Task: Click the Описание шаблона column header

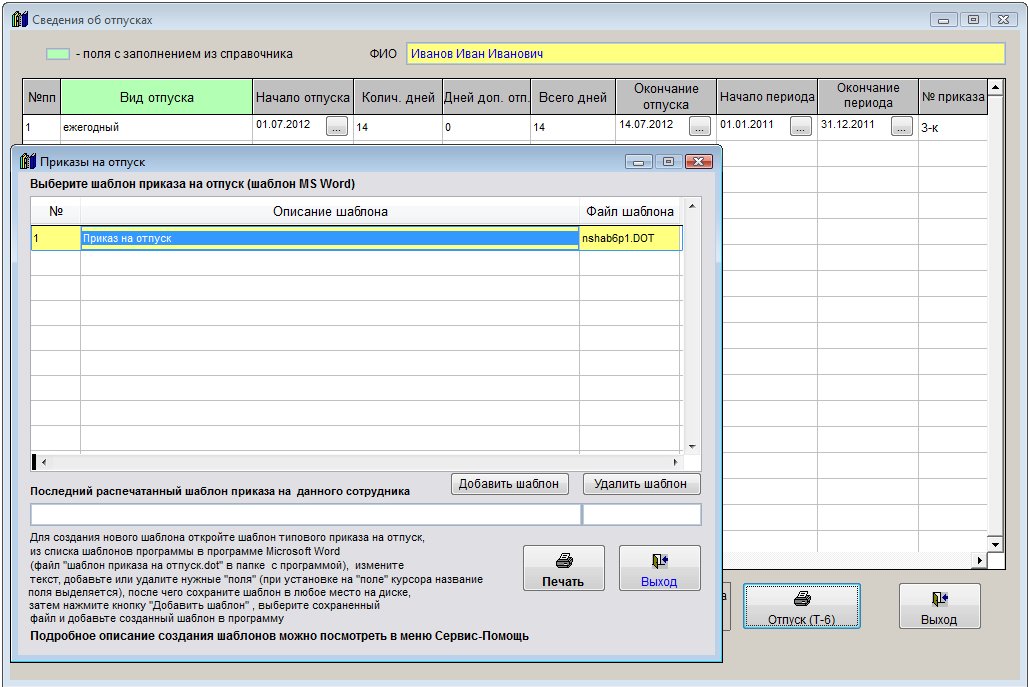Action: click(x=329, y=212)
